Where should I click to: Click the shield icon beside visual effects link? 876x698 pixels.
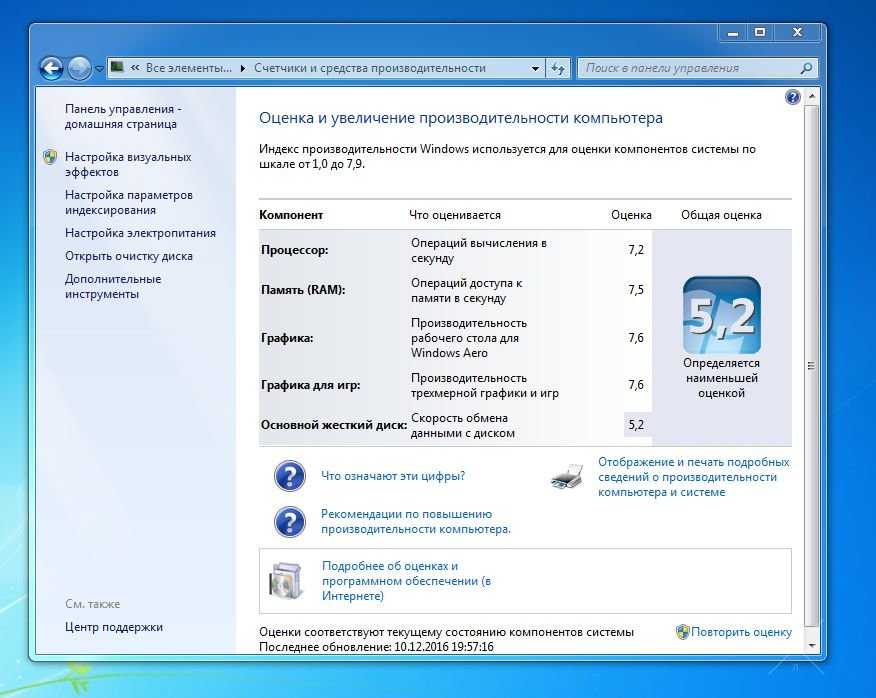point(50,156)
